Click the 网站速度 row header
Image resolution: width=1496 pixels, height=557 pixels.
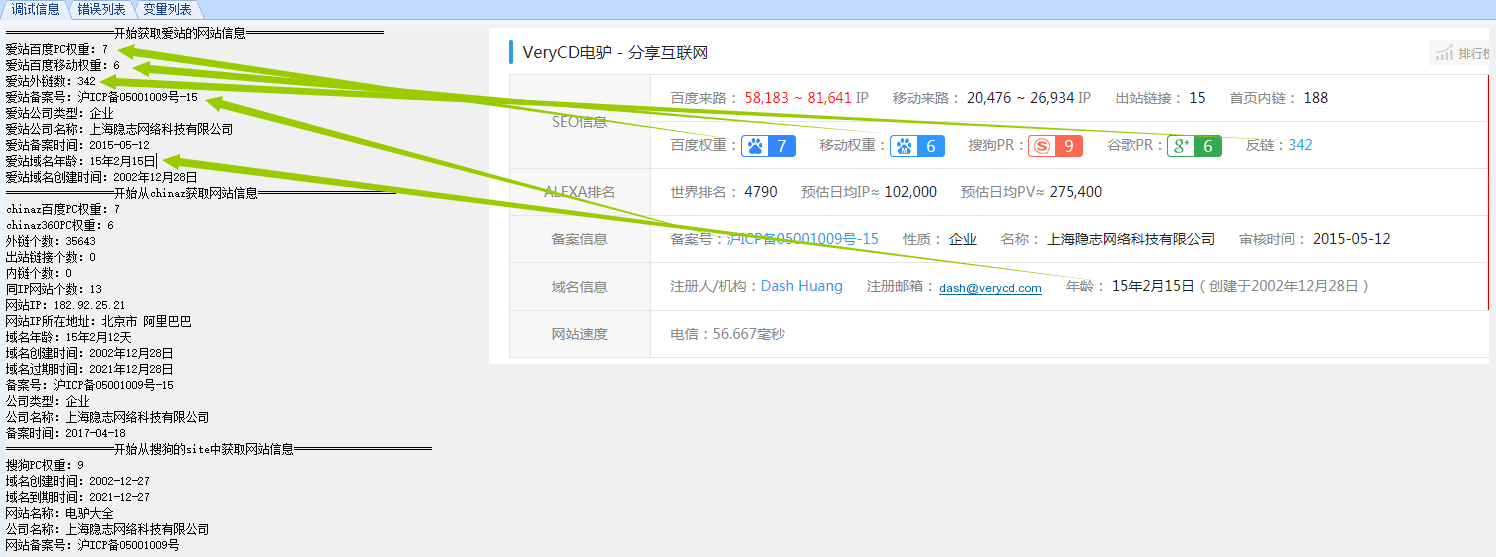pos(579,334)
